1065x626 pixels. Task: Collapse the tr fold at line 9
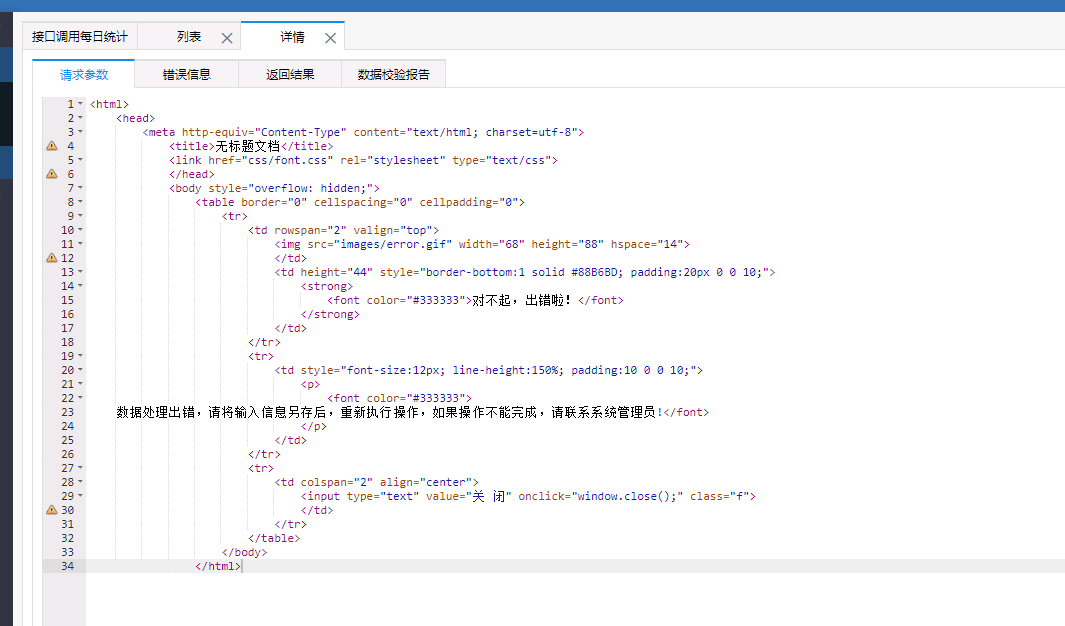pos(80,216)
